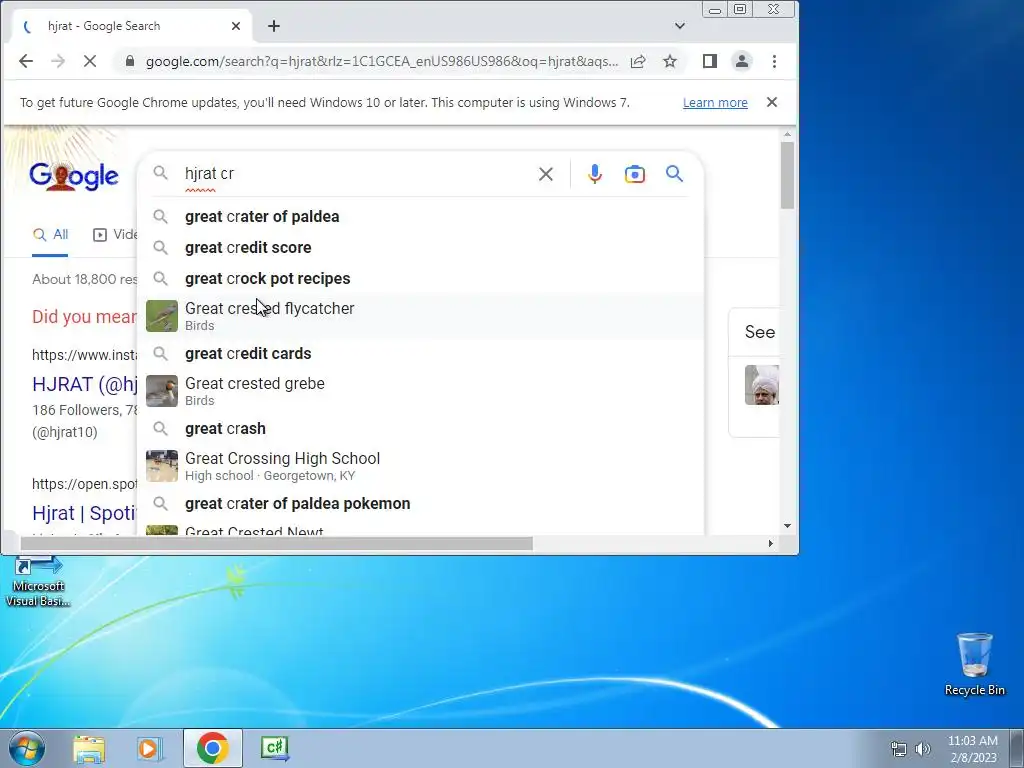Choose suggestion great crock pot recipes
Viewport: 1024px width, 768px height.
[x=421, y=278]
